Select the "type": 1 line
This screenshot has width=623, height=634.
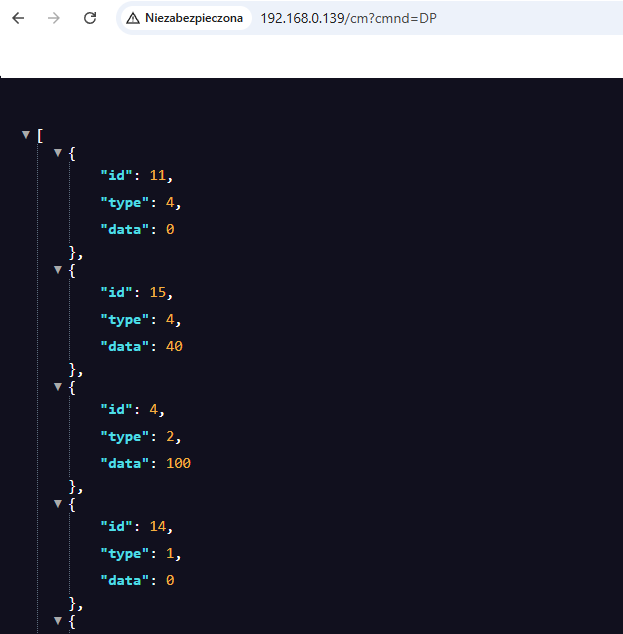click(x=141, y=554)
